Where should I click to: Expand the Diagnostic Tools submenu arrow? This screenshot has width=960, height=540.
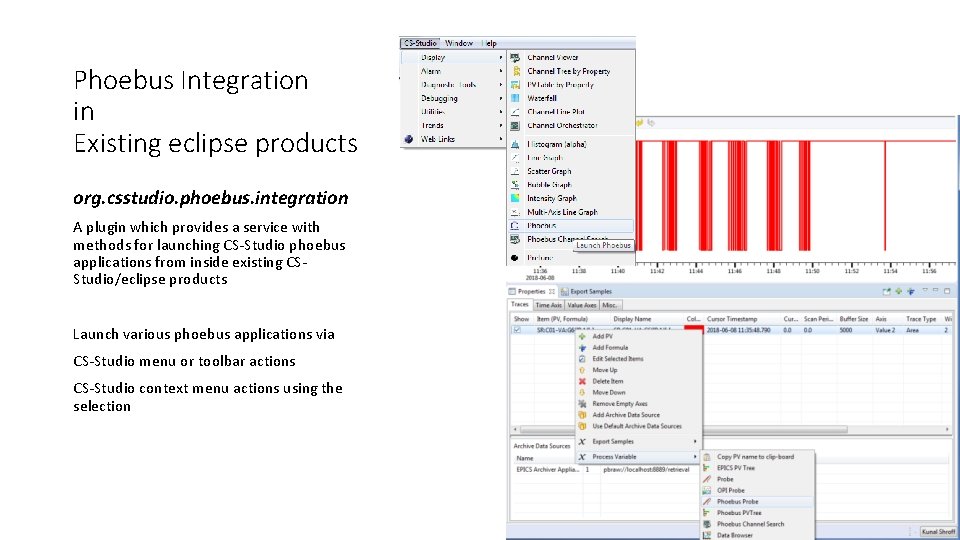tap(501, 85)
